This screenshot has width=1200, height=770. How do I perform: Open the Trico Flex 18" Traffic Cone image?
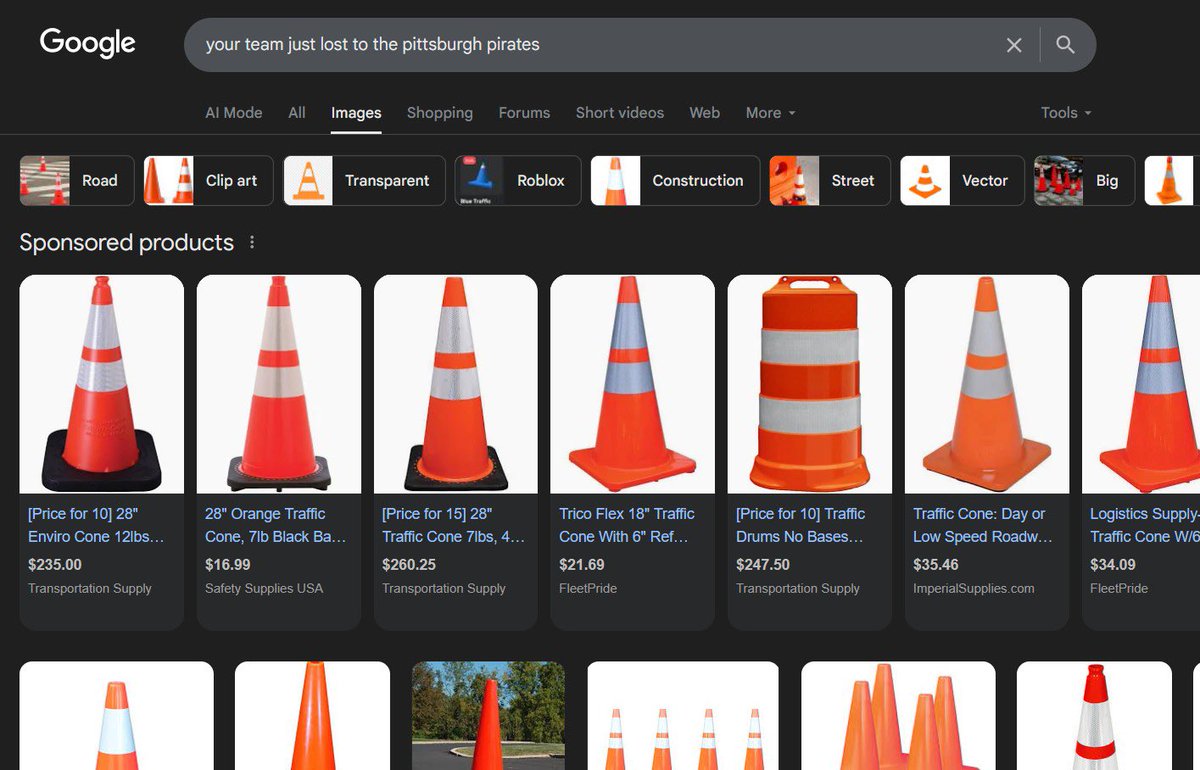coord(633,384)
